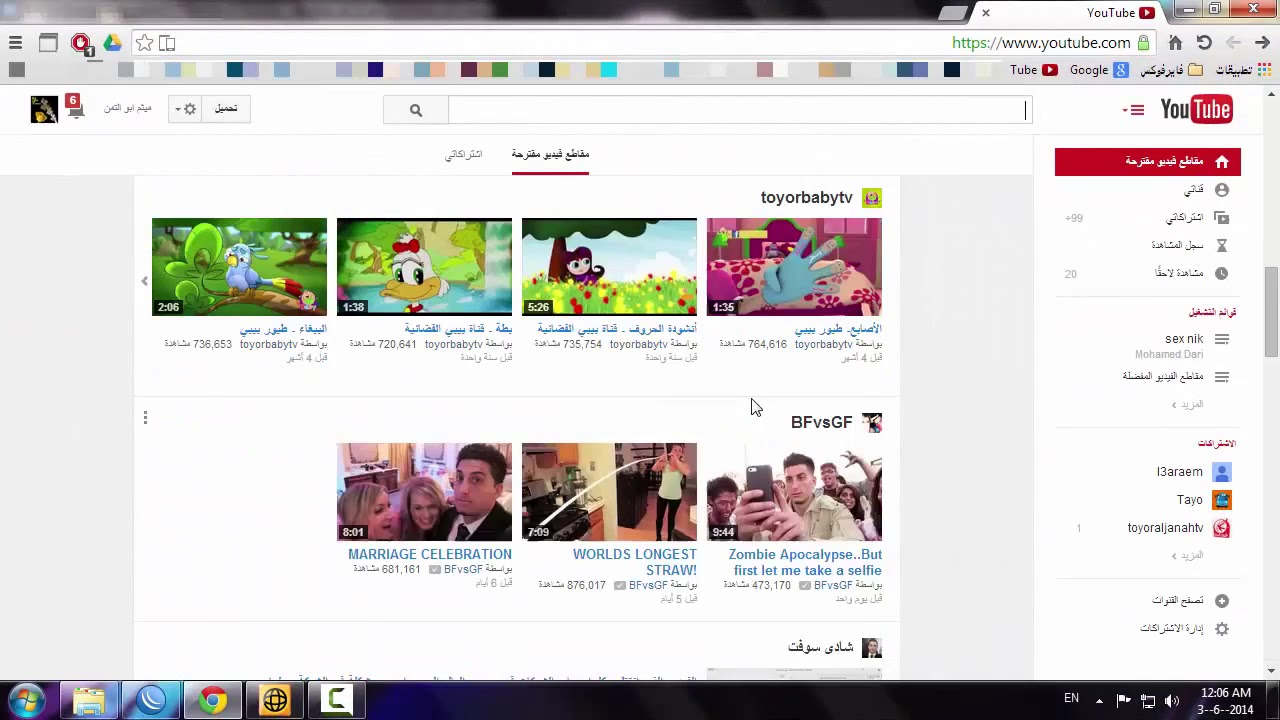1280x720 pixels.
Task: Open the Watch Later clock icon in sidebar
Action: tap(1221, 273)
